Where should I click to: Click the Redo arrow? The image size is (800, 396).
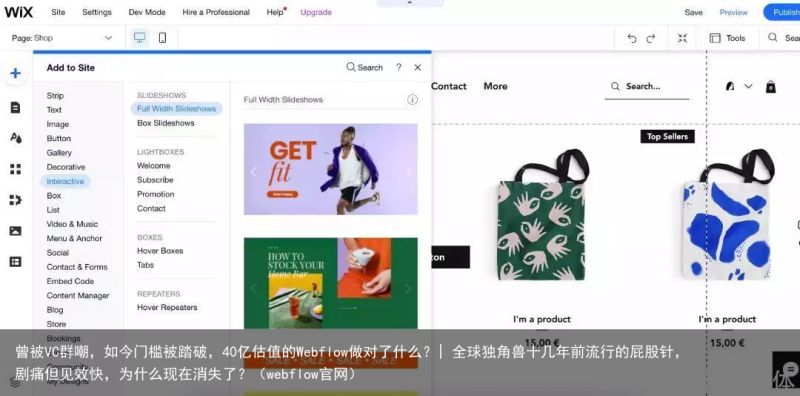point(651,38)
